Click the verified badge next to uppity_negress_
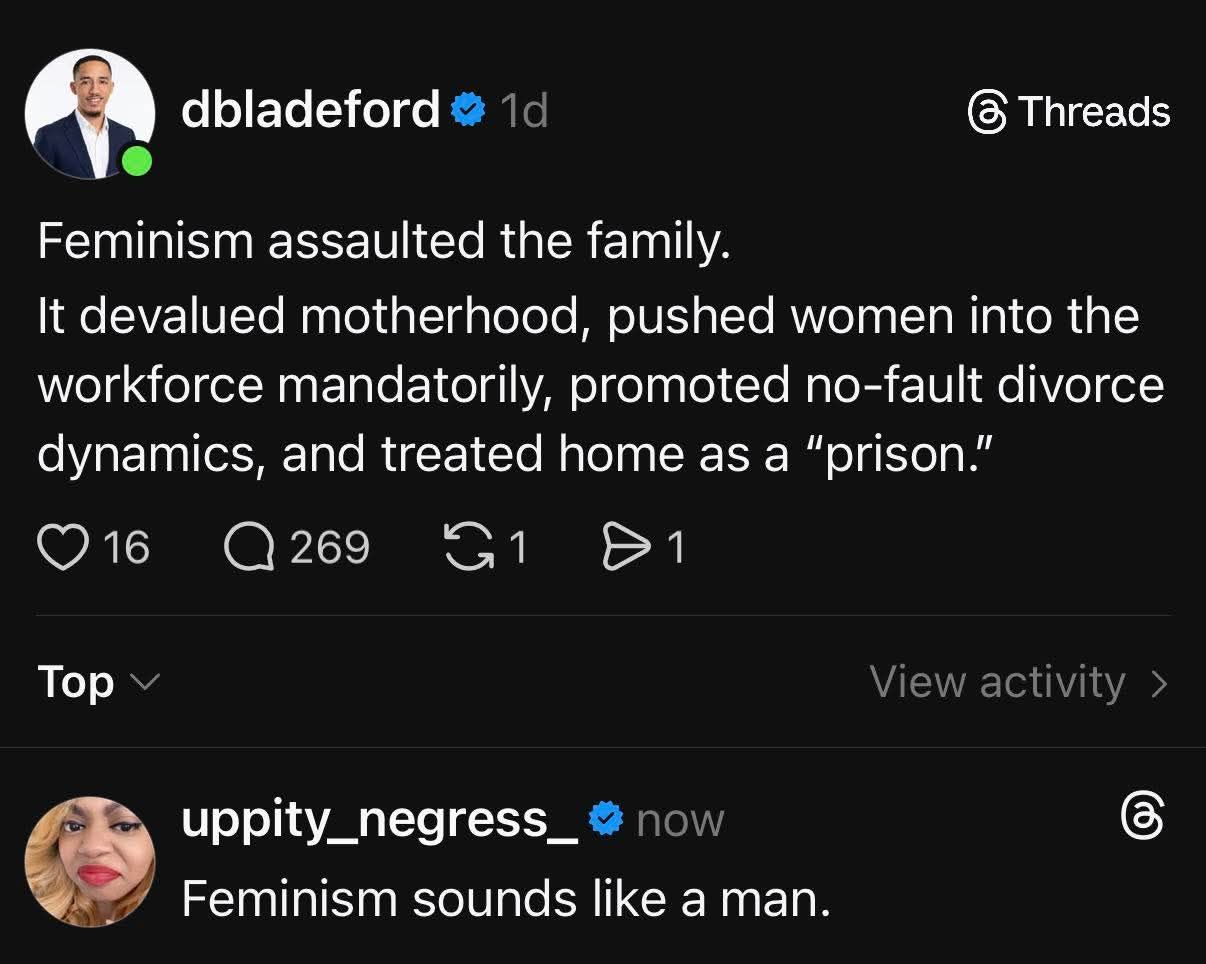1206x964 pixels. [604, 820]
